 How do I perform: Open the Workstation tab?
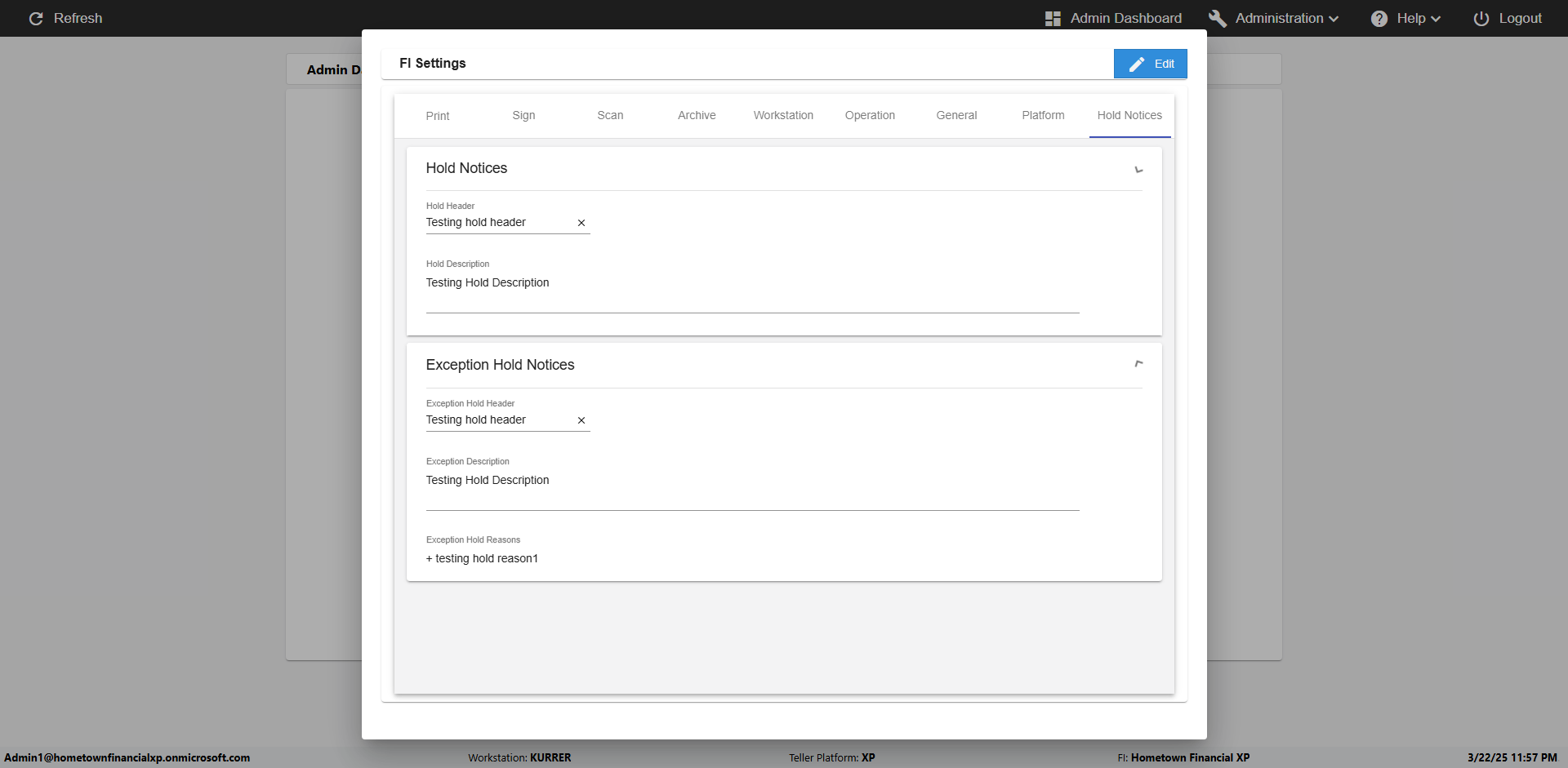coord(783,116)
